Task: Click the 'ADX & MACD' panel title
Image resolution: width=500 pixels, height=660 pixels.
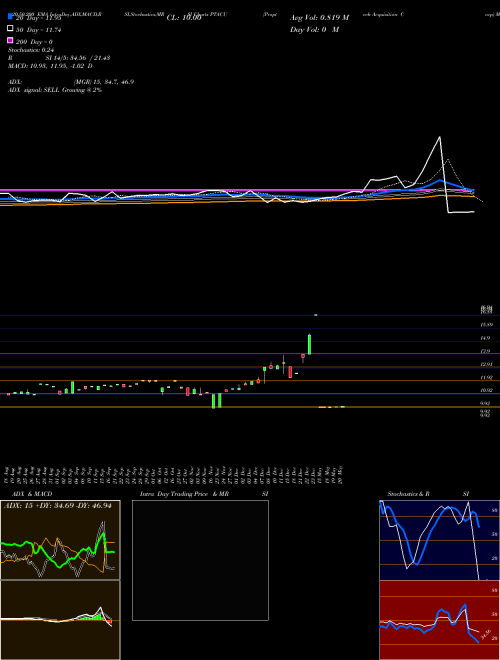Action: click(x=32, y=494)
